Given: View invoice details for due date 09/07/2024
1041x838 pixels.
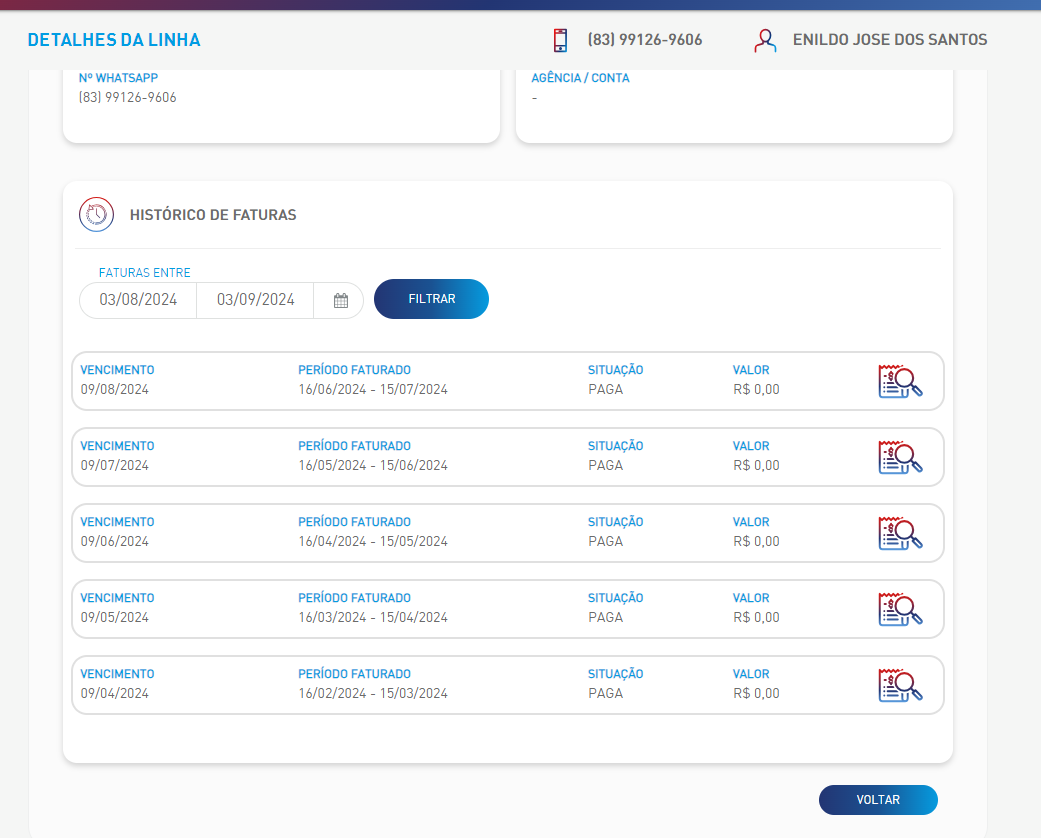Looking at the screenshot, I should (900, 458).
